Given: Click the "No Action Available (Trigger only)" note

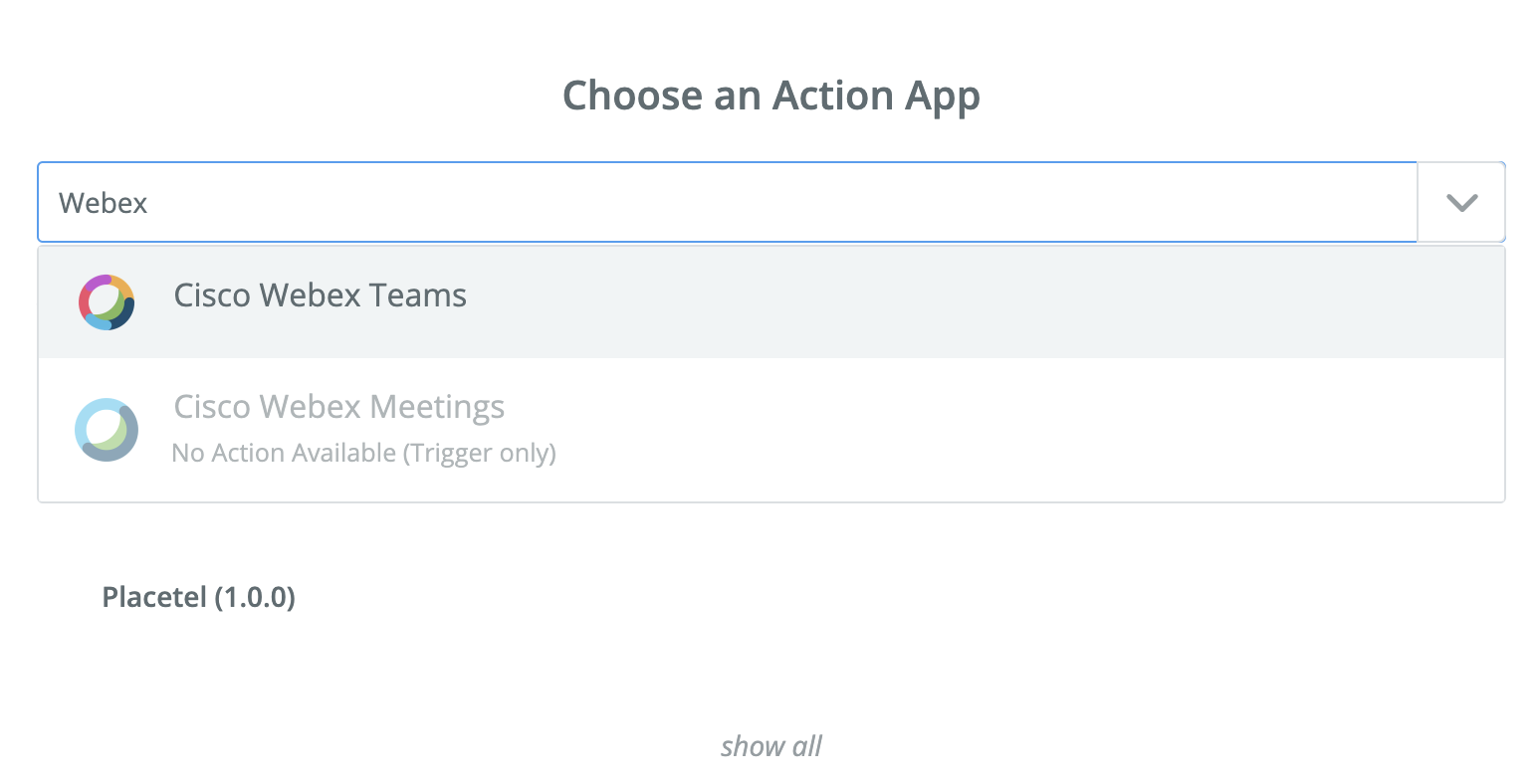Looking at the screenshot, I should (x=363, y=454).
